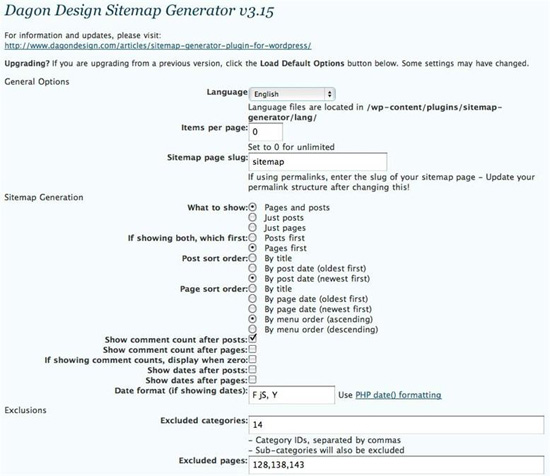This screenshot has height=476, width=550.
Task: Select 'By menu order (ascending)'
Action: point(253,319)
